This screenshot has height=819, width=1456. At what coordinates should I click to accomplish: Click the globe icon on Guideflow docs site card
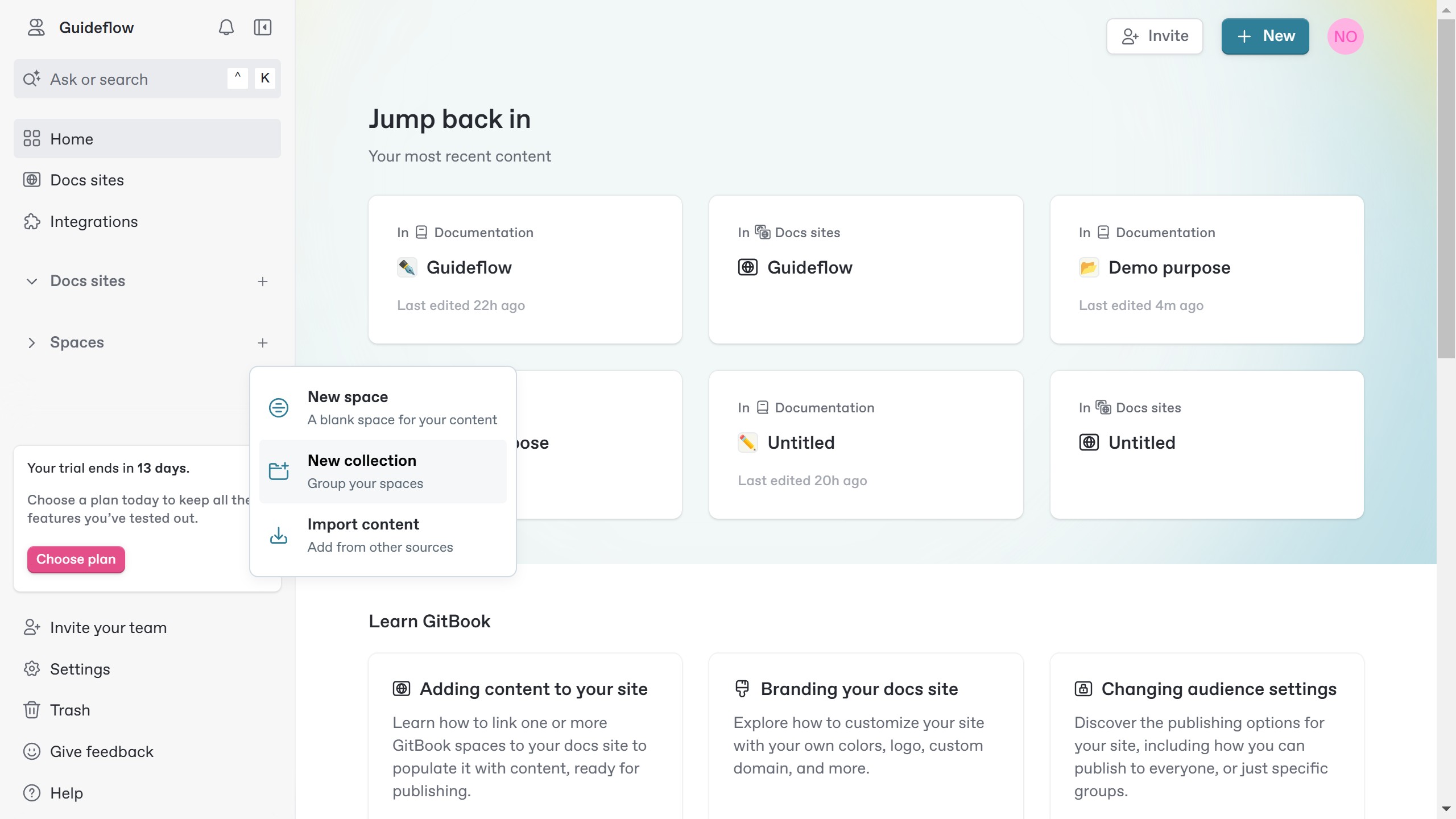pyautogui.click(x=748, y=267)
